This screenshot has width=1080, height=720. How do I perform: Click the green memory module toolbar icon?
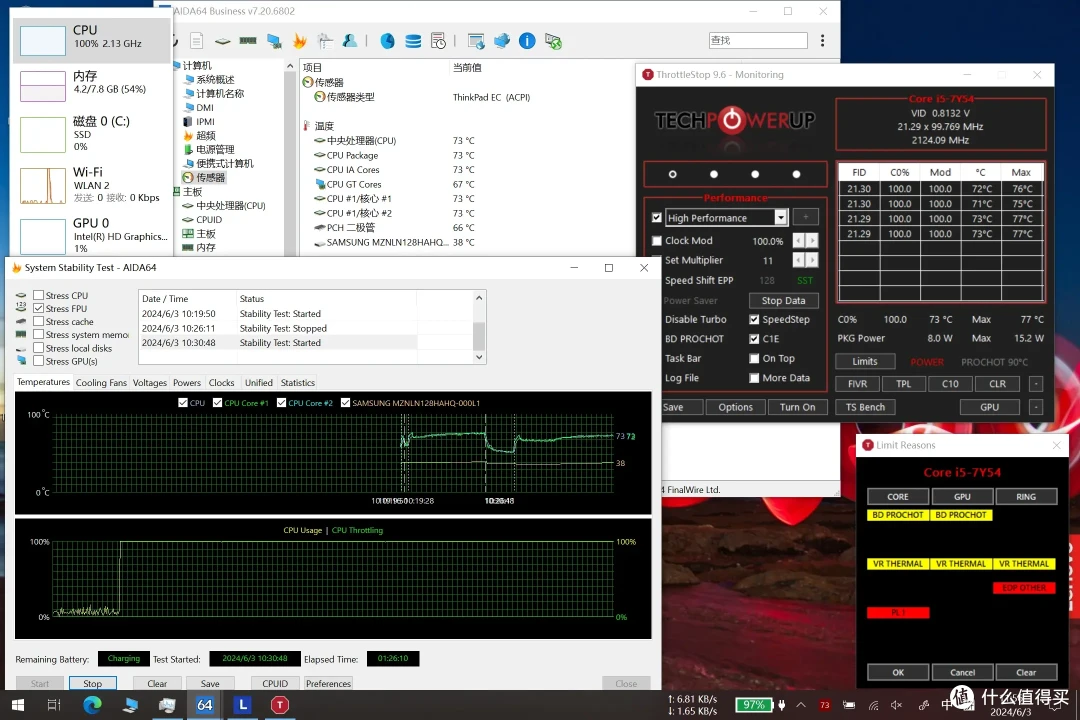tap(248, 41)
